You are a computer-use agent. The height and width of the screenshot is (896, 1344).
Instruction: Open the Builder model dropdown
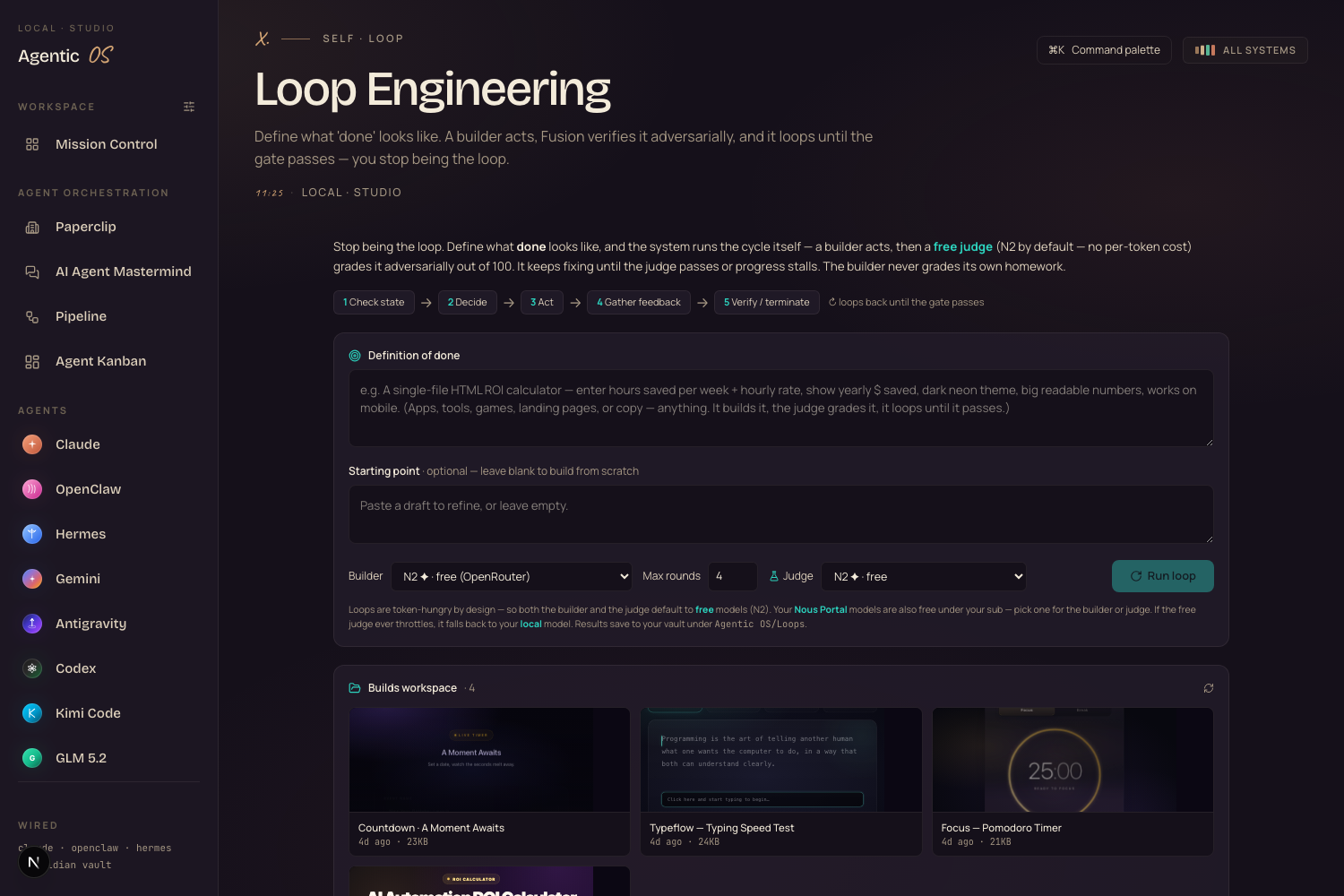512,576
